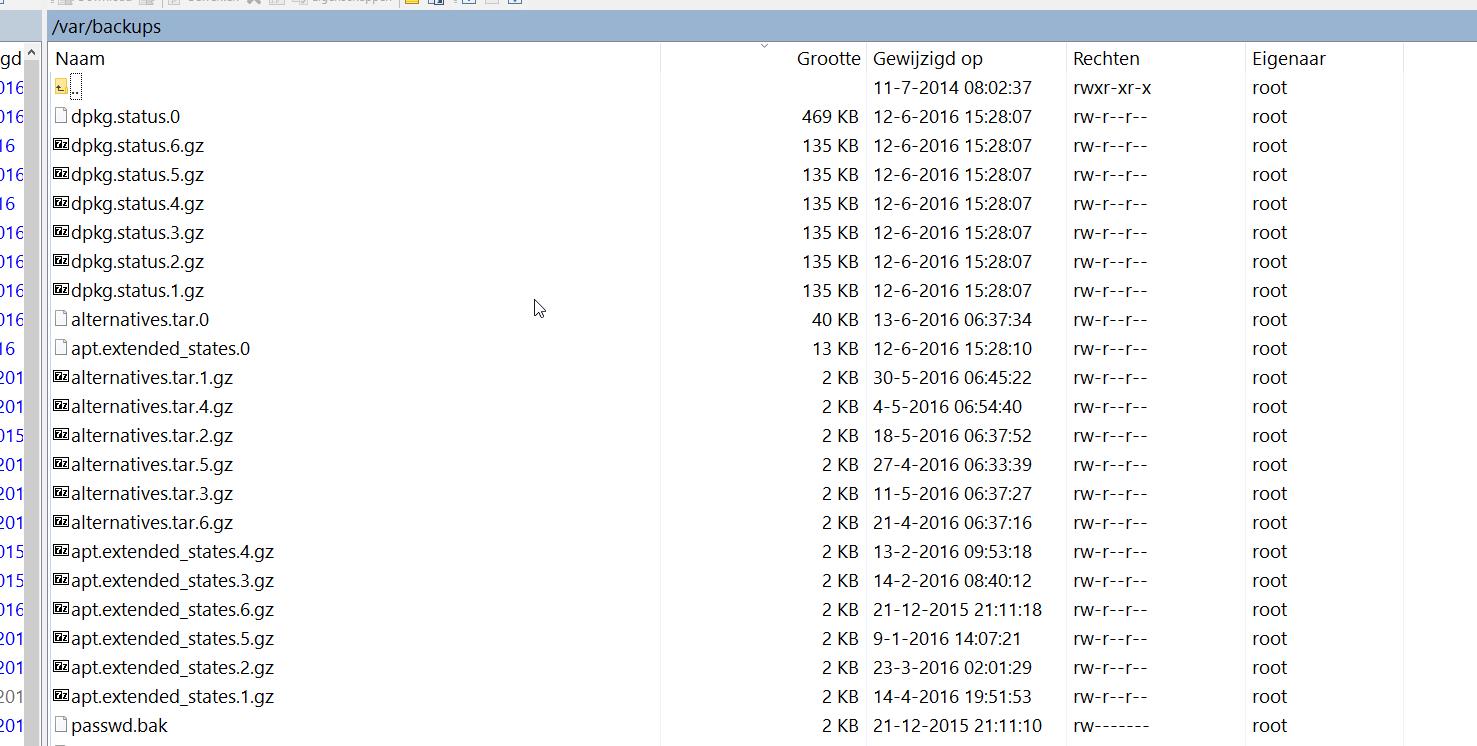The image size is (1477, 746).
Task: Click the apt.extended_states.4.gz archive icon
Action: [x=61, y=551]
